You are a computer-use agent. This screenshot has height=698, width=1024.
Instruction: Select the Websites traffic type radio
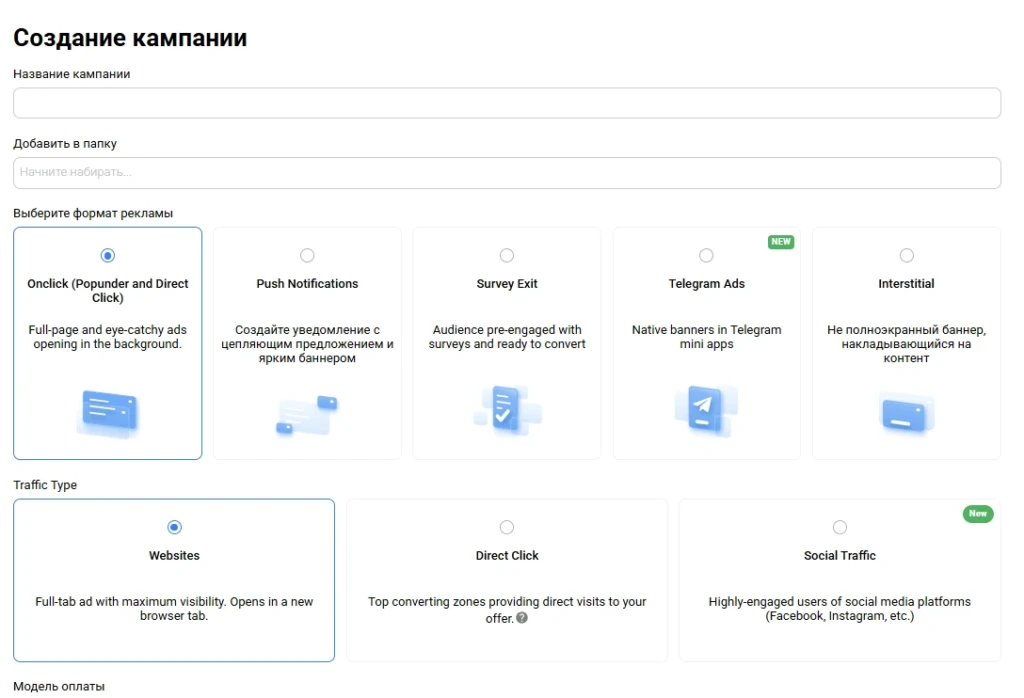(174, 527)
